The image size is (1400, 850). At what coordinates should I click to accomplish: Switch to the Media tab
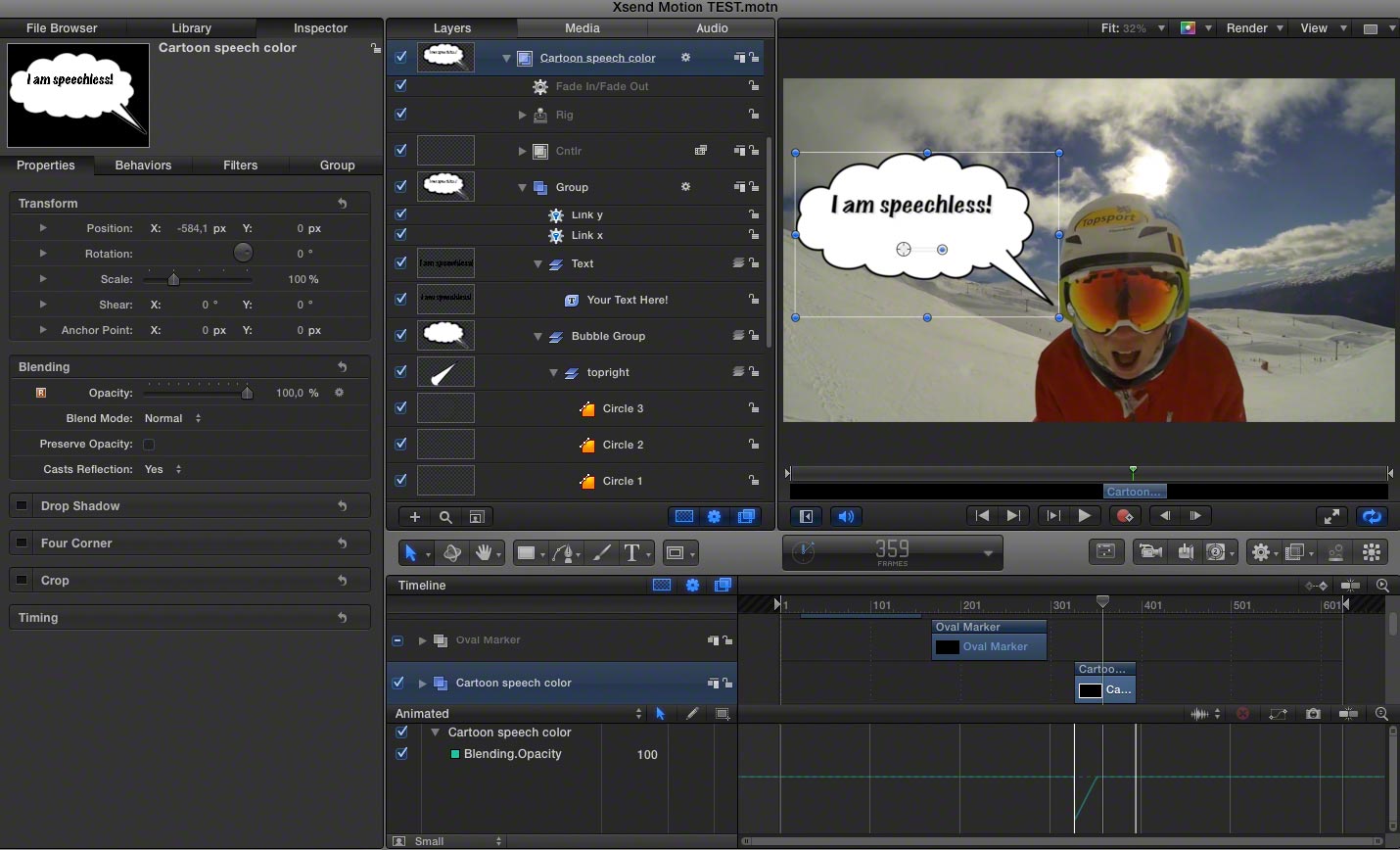[x=583, y=28]
